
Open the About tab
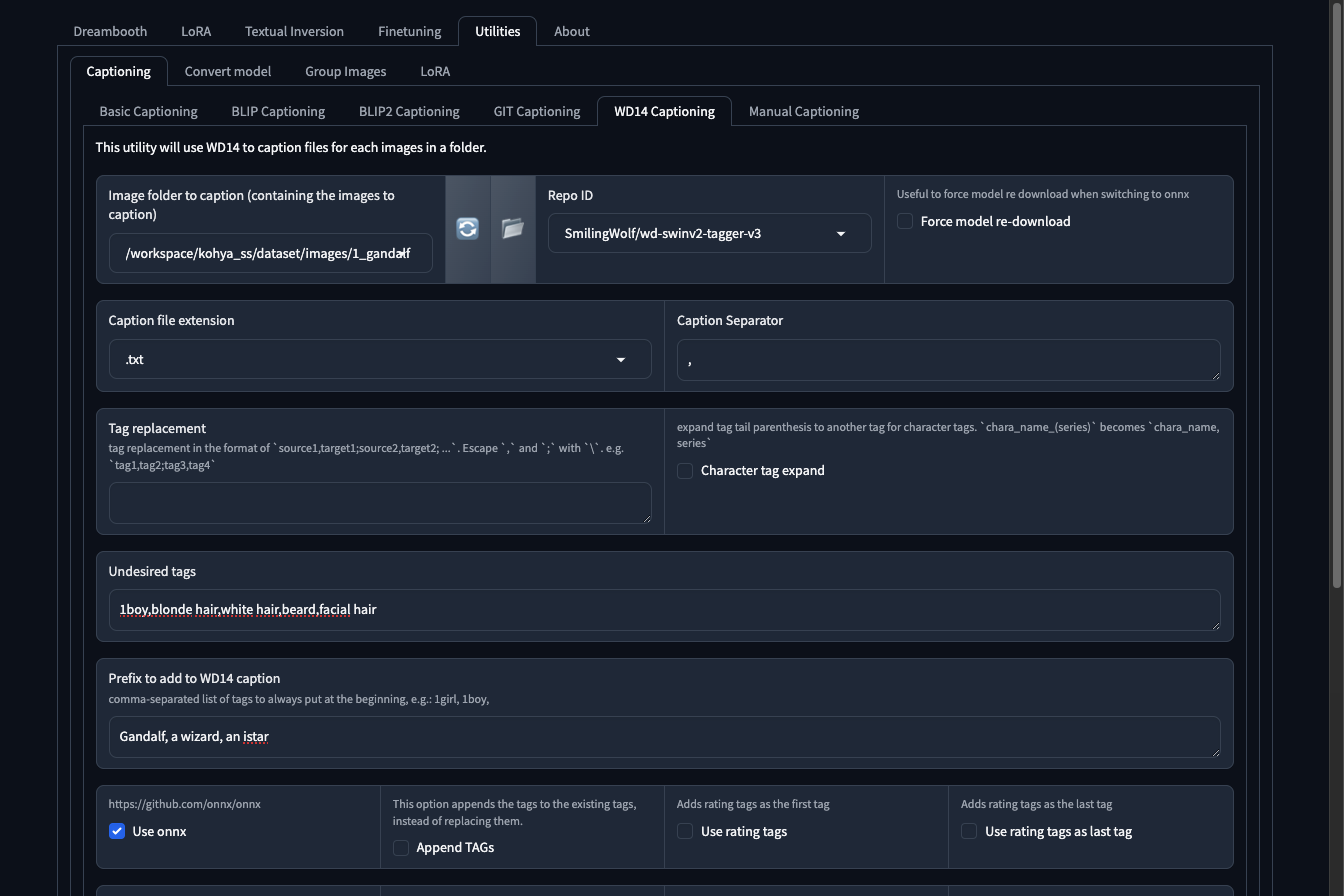[571, 31]
